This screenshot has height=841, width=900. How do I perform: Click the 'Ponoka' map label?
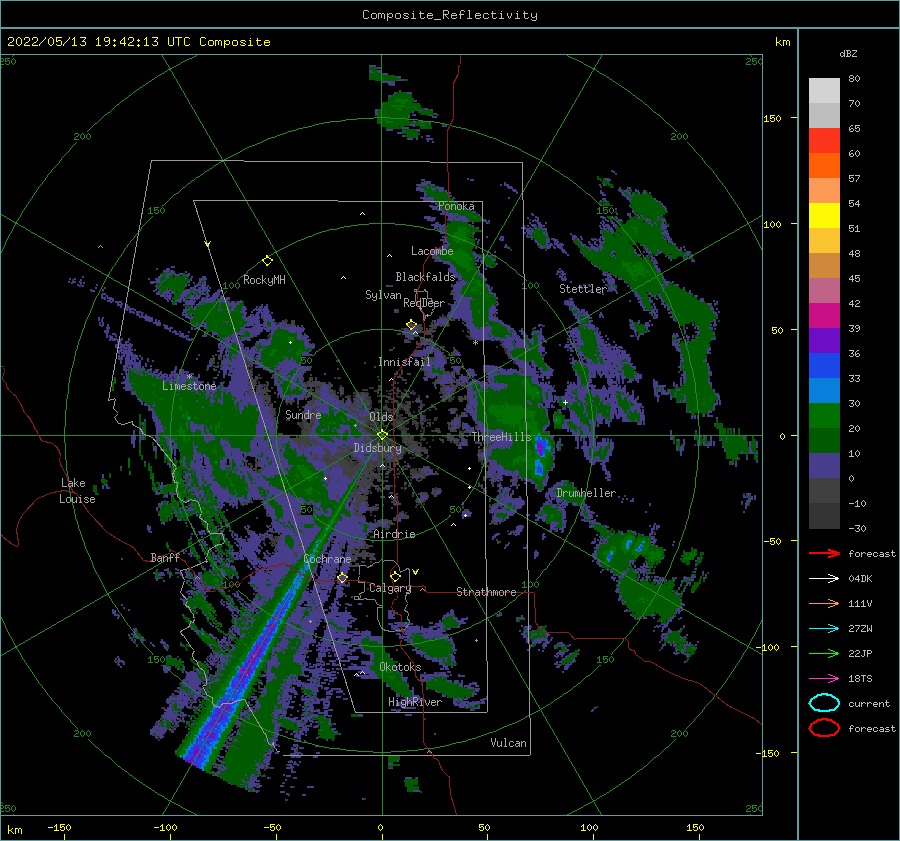(456, 206)
